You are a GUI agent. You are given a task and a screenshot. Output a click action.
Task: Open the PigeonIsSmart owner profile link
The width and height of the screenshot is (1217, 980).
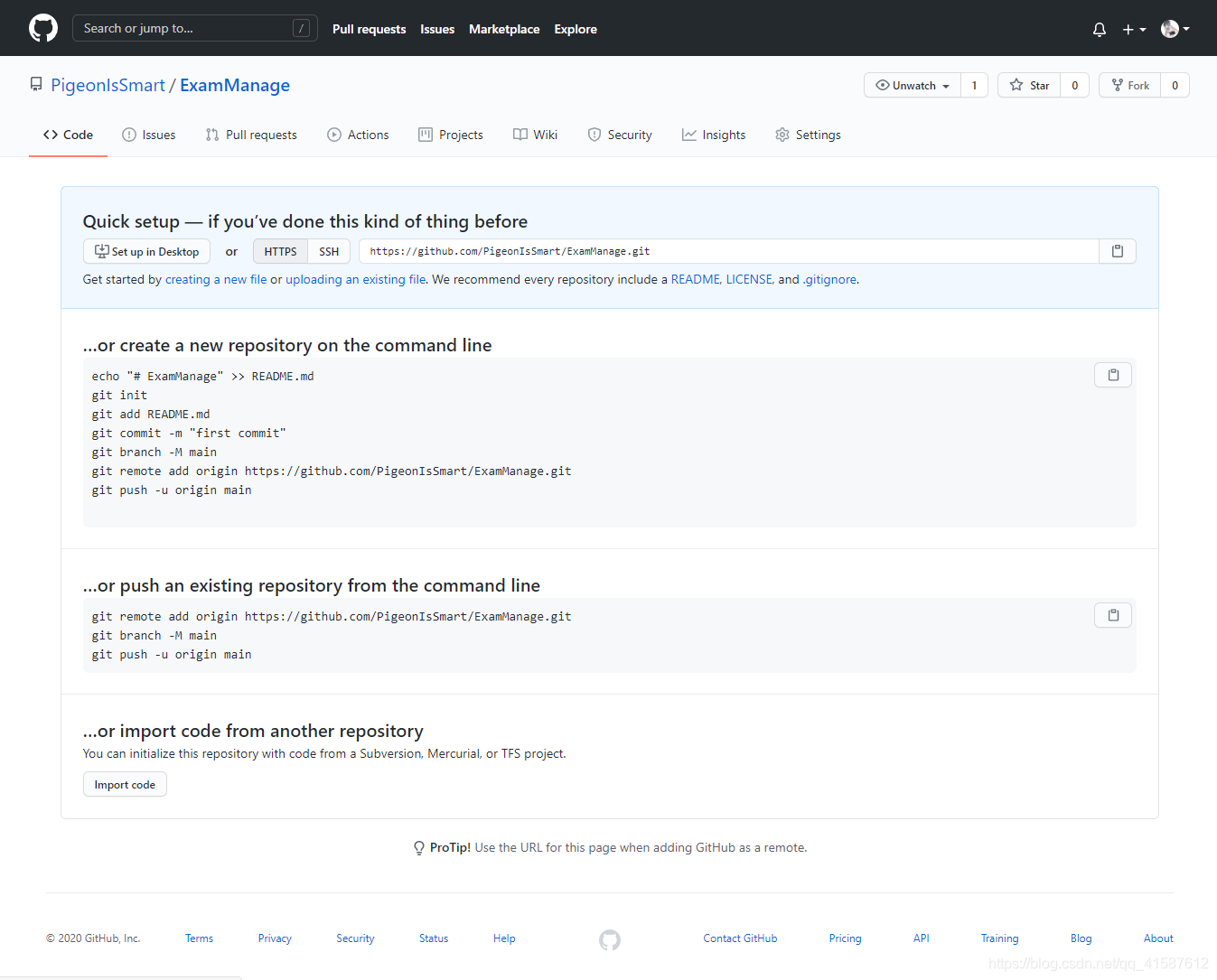pyautogui.click(x=108, y=85)
